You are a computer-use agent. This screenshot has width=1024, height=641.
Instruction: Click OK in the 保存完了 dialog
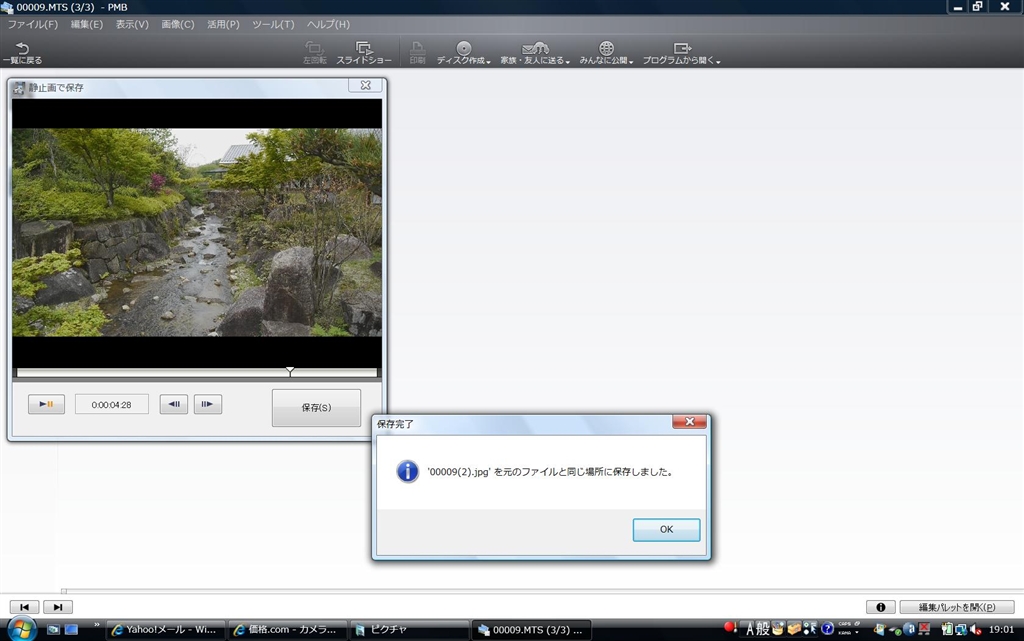(666, 530)
